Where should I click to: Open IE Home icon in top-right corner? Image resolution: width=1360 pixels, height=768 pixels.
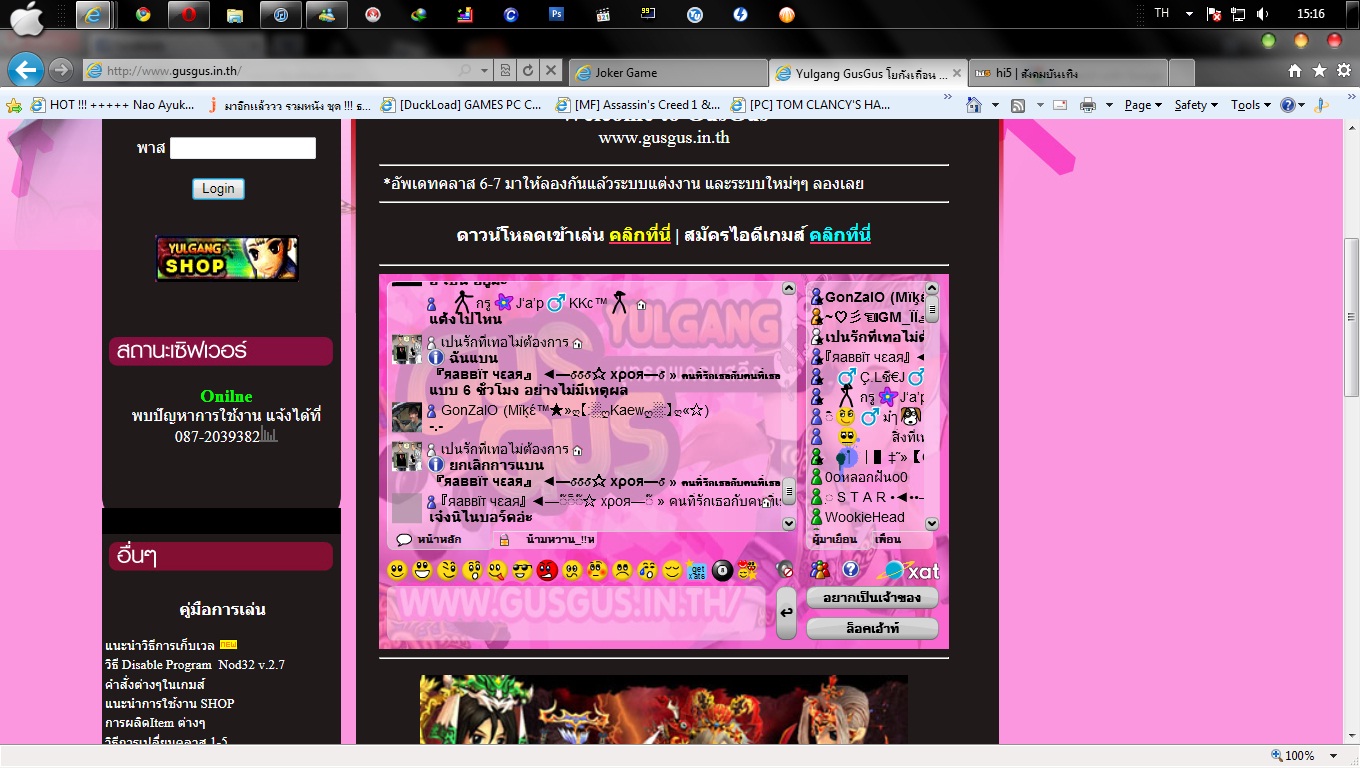tap(1295, 71)
